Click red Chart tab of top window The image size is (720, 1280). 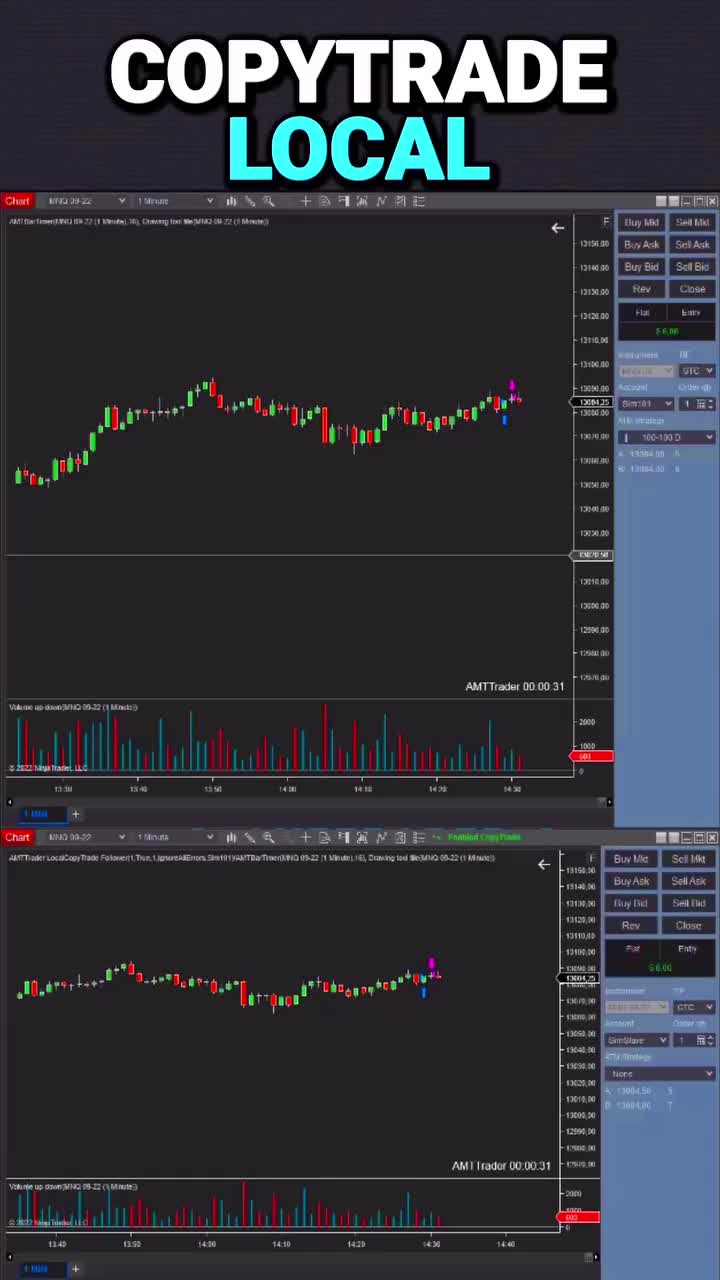point(17,201)
